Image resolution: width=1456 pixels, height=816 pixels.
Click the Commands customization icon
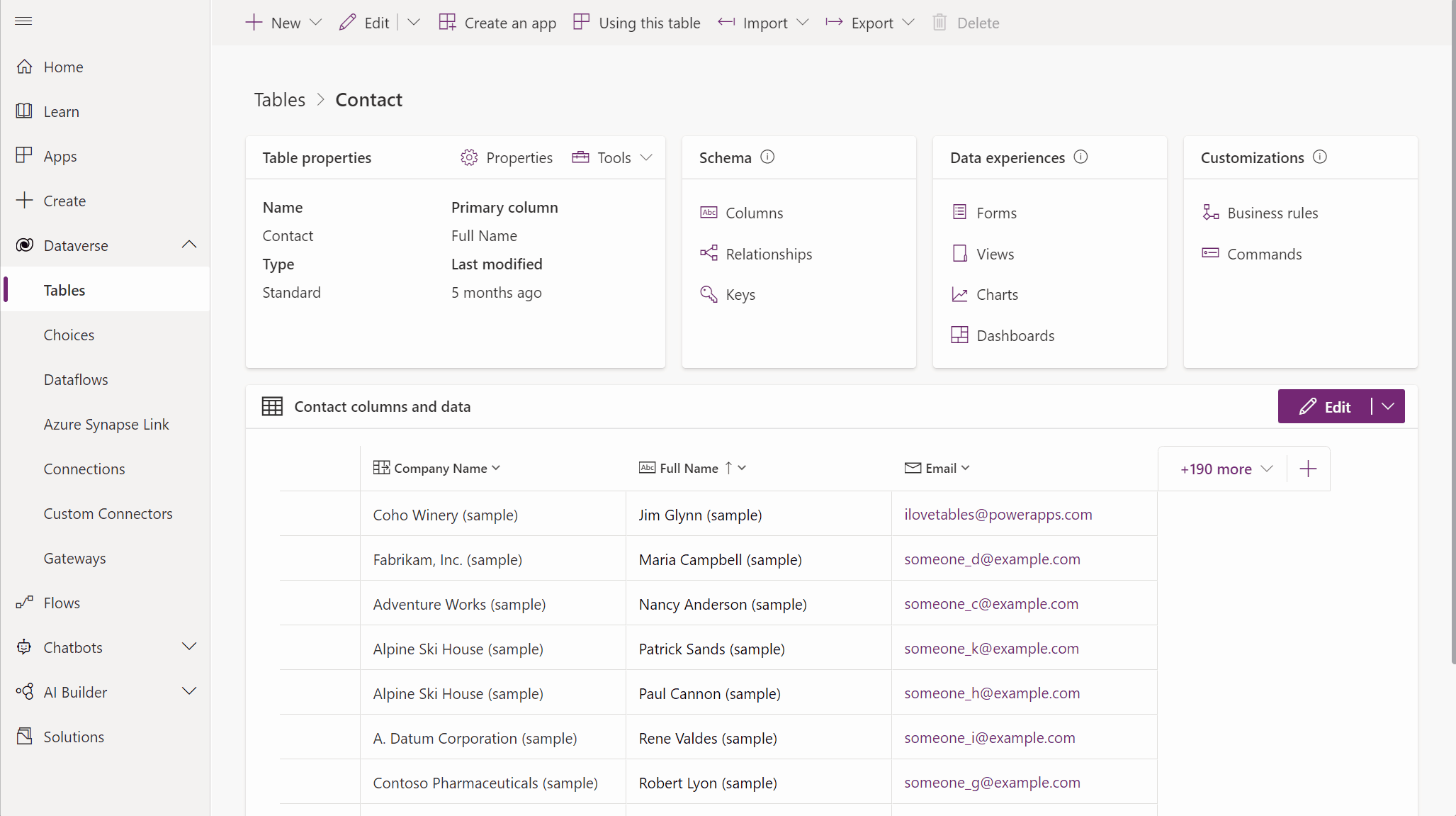click(1210, 253)
